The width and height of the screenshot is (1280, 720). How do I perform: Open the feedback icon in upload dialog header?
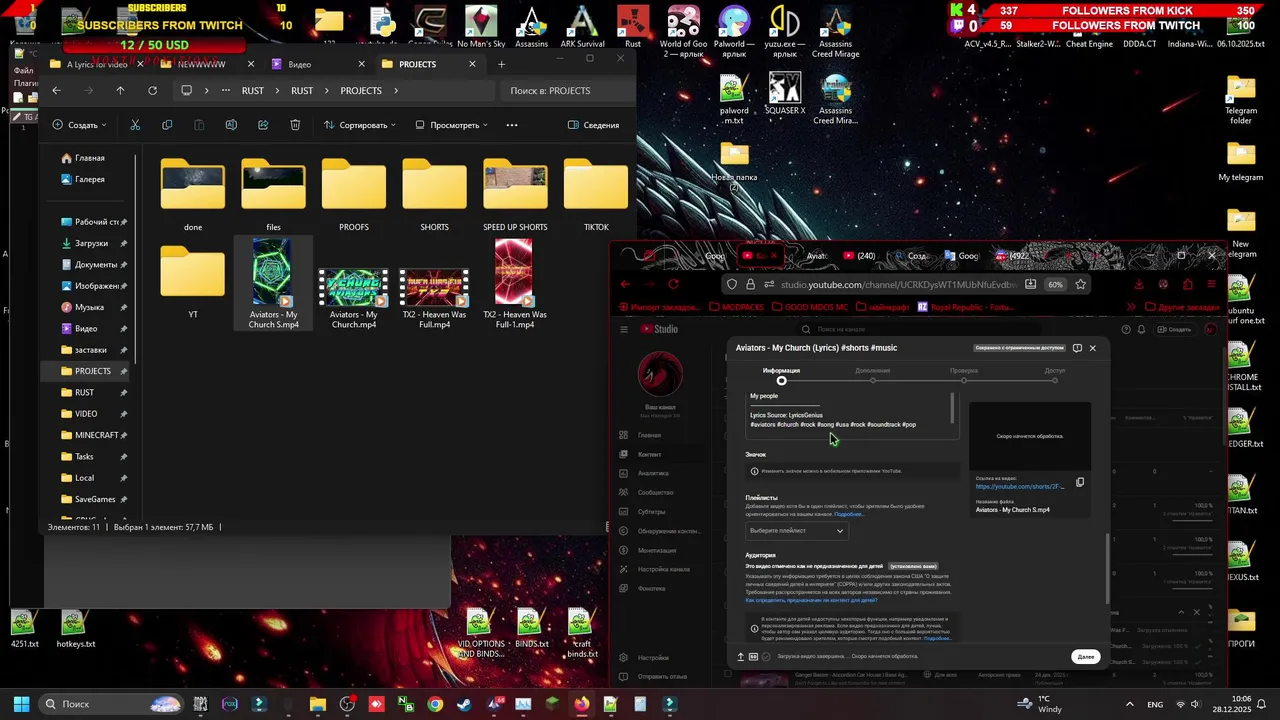1077,348
